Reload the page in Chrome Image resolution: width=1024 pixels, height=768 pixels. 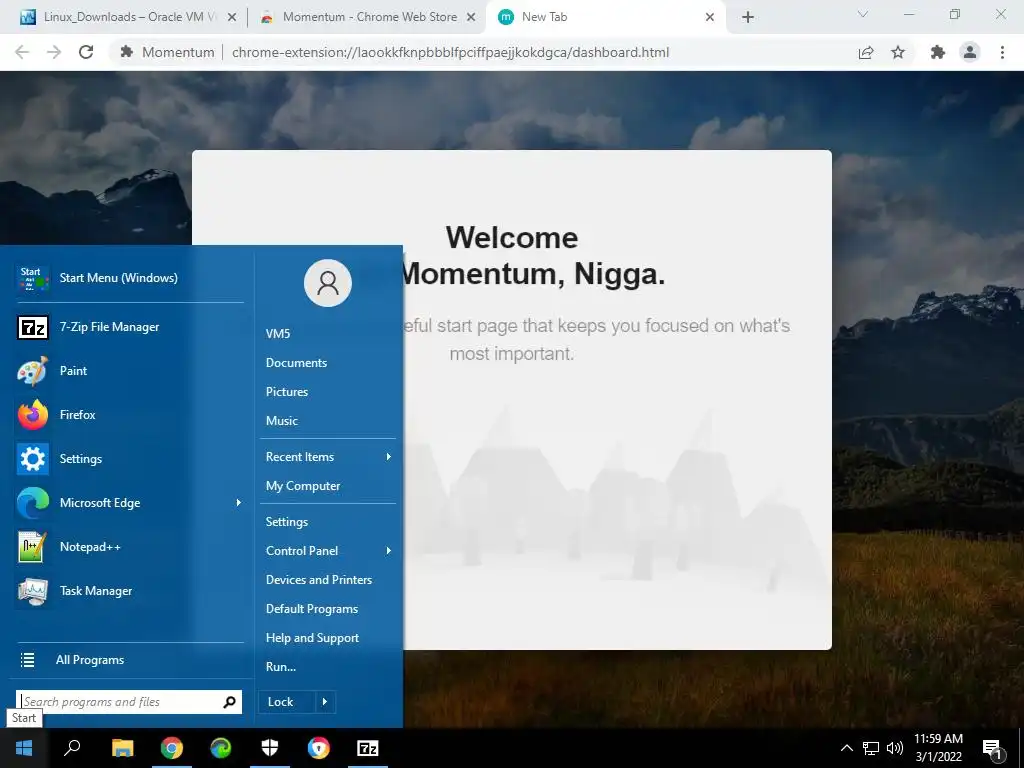click(86, 52)
